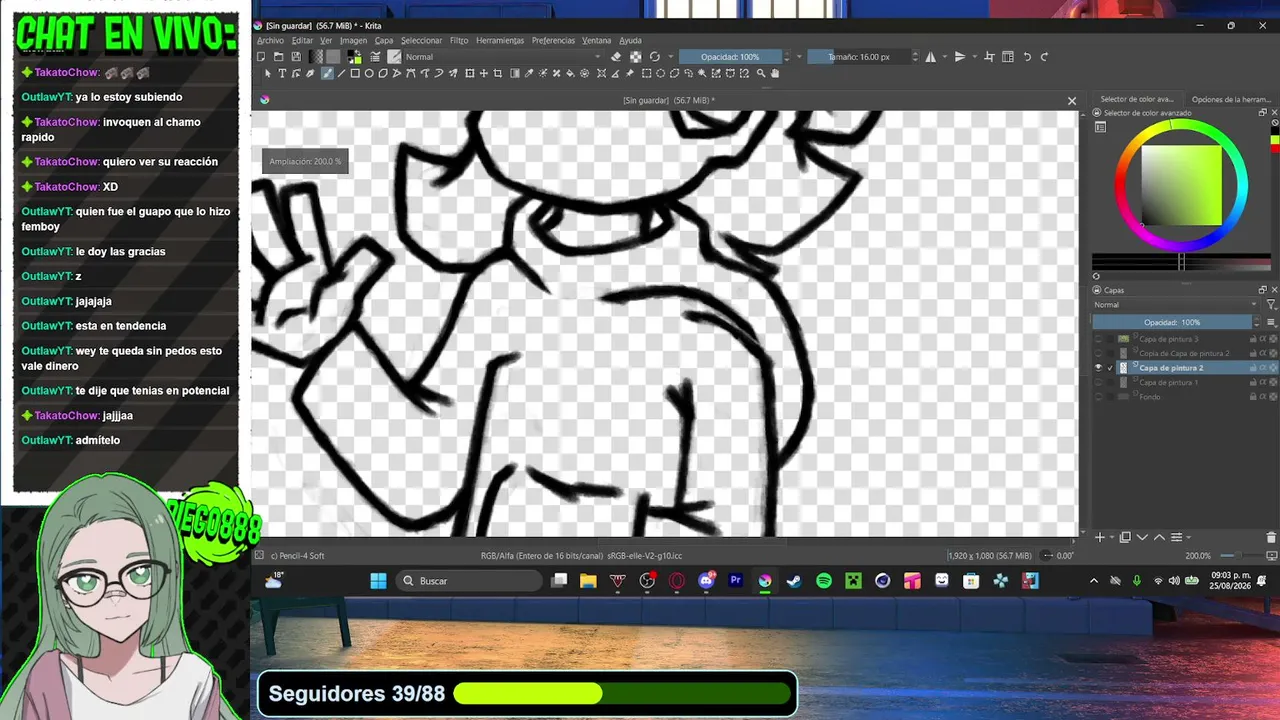Toggle visibility of Capa de pintura 2
The image size is (1280, 720).
1098,368
